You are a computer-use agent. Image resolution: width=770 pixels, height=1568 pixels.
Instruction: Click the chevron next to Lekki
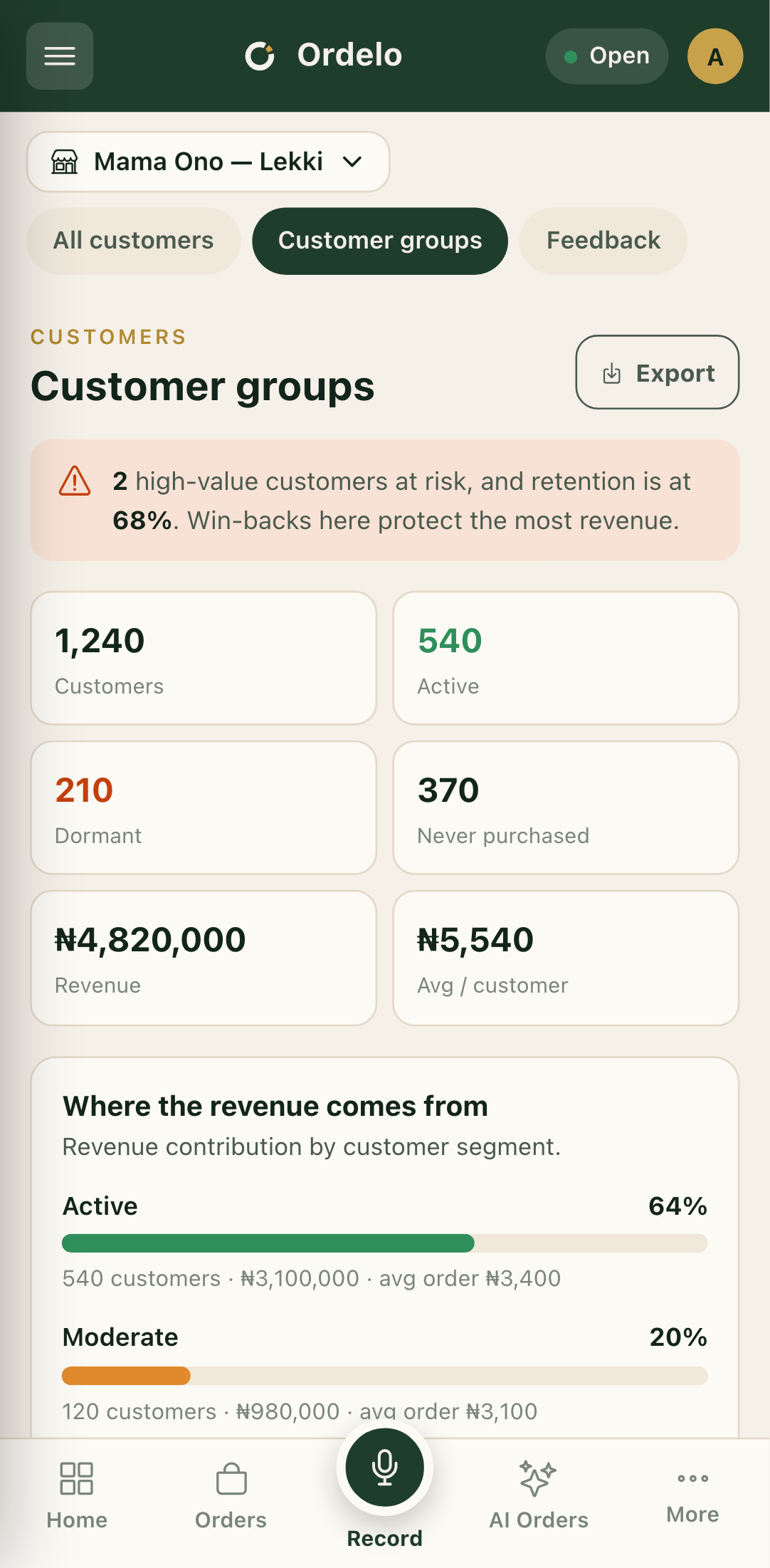coord(352,162)
